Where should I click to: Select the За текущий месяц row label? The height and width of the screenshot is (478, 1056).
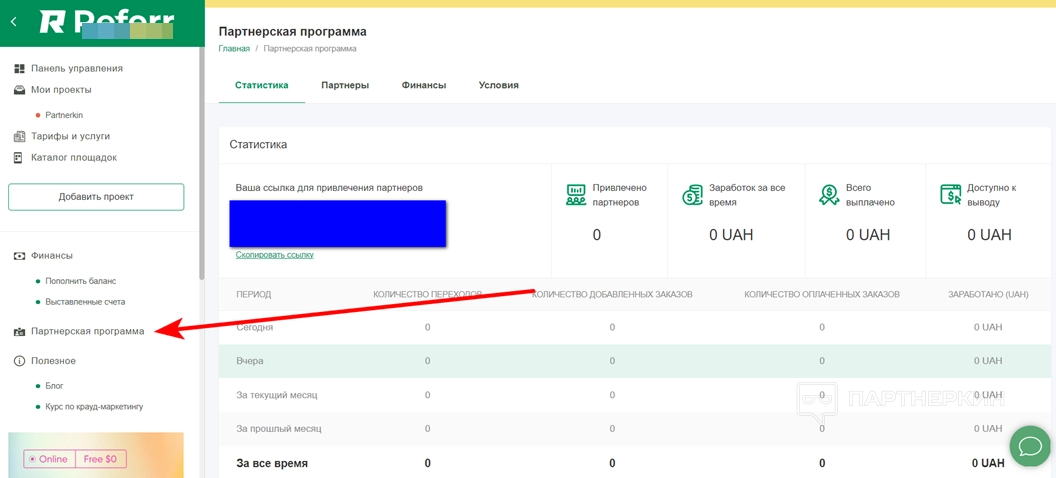(x=277, y=395)
